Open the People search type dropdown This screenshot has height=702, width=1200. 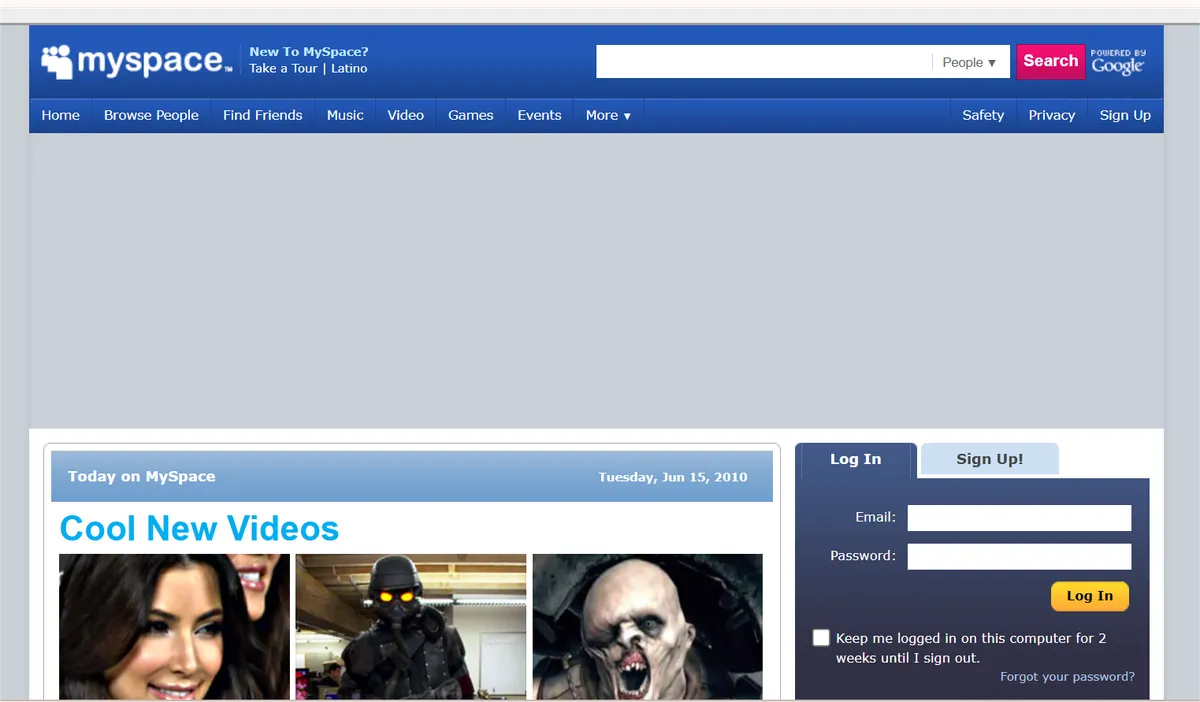[x=969, y=62]
